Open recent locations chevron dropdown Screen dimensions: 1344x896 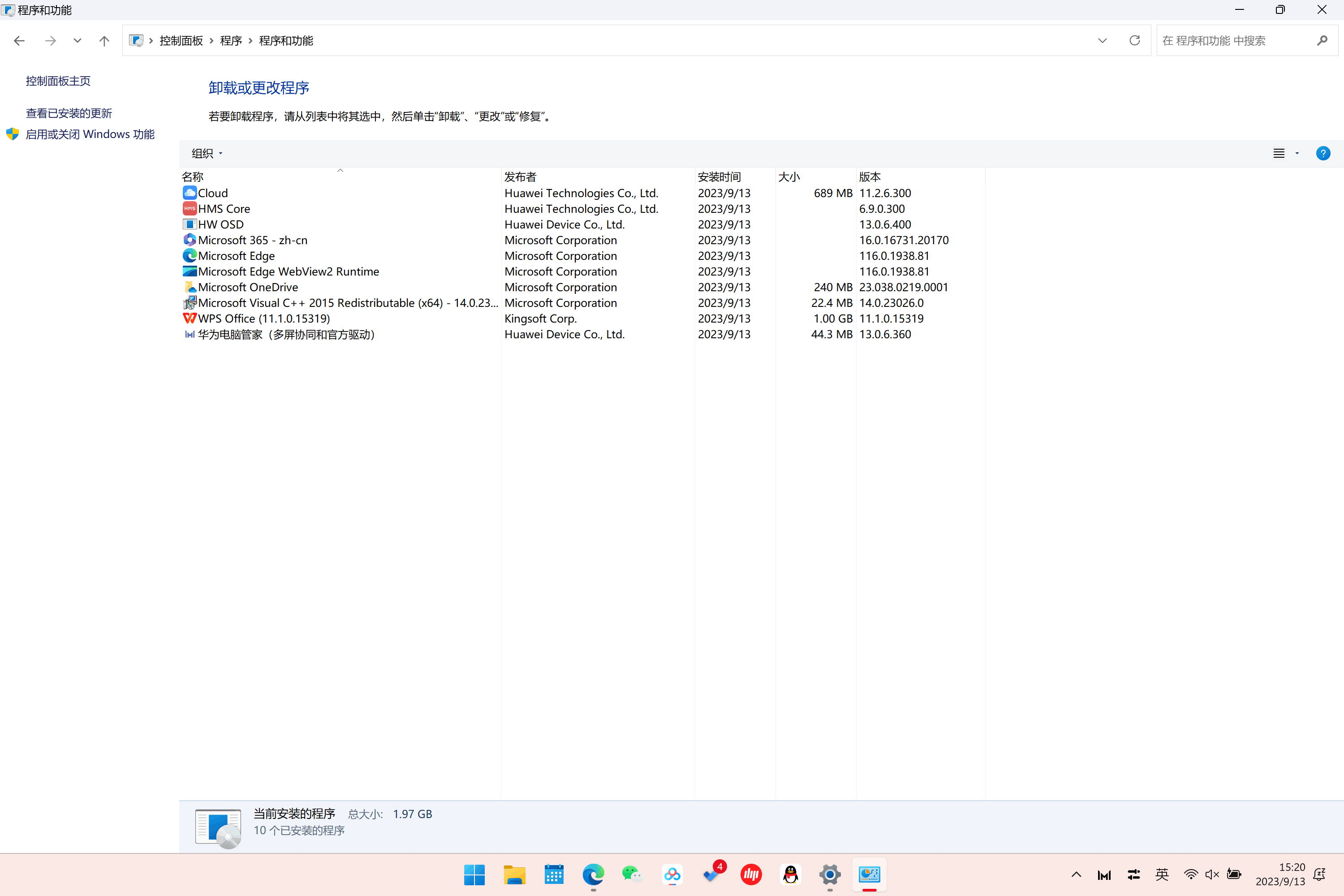[77, 41]
